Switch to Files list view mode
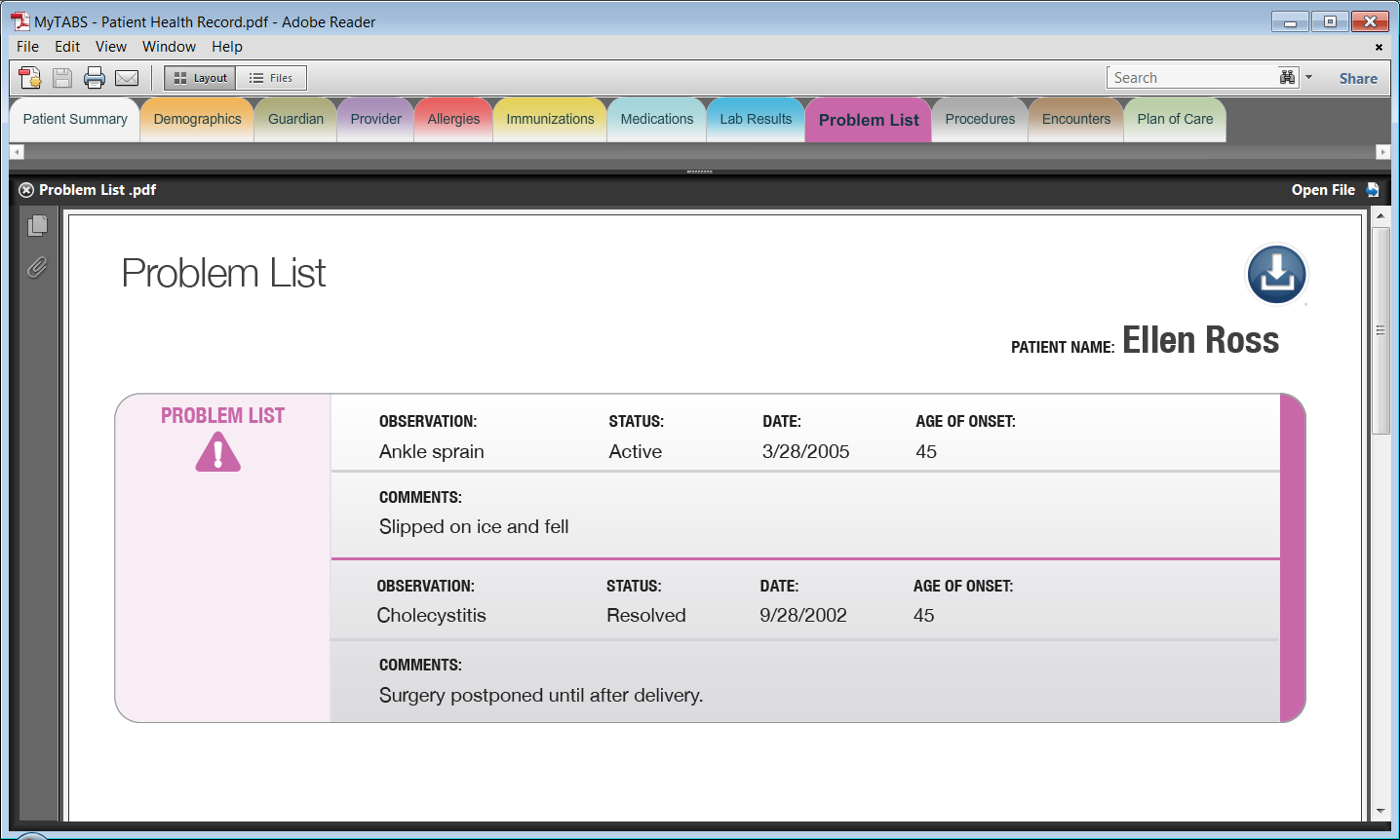The height and width of the screenshot is (840, 1400). point(271,78)
